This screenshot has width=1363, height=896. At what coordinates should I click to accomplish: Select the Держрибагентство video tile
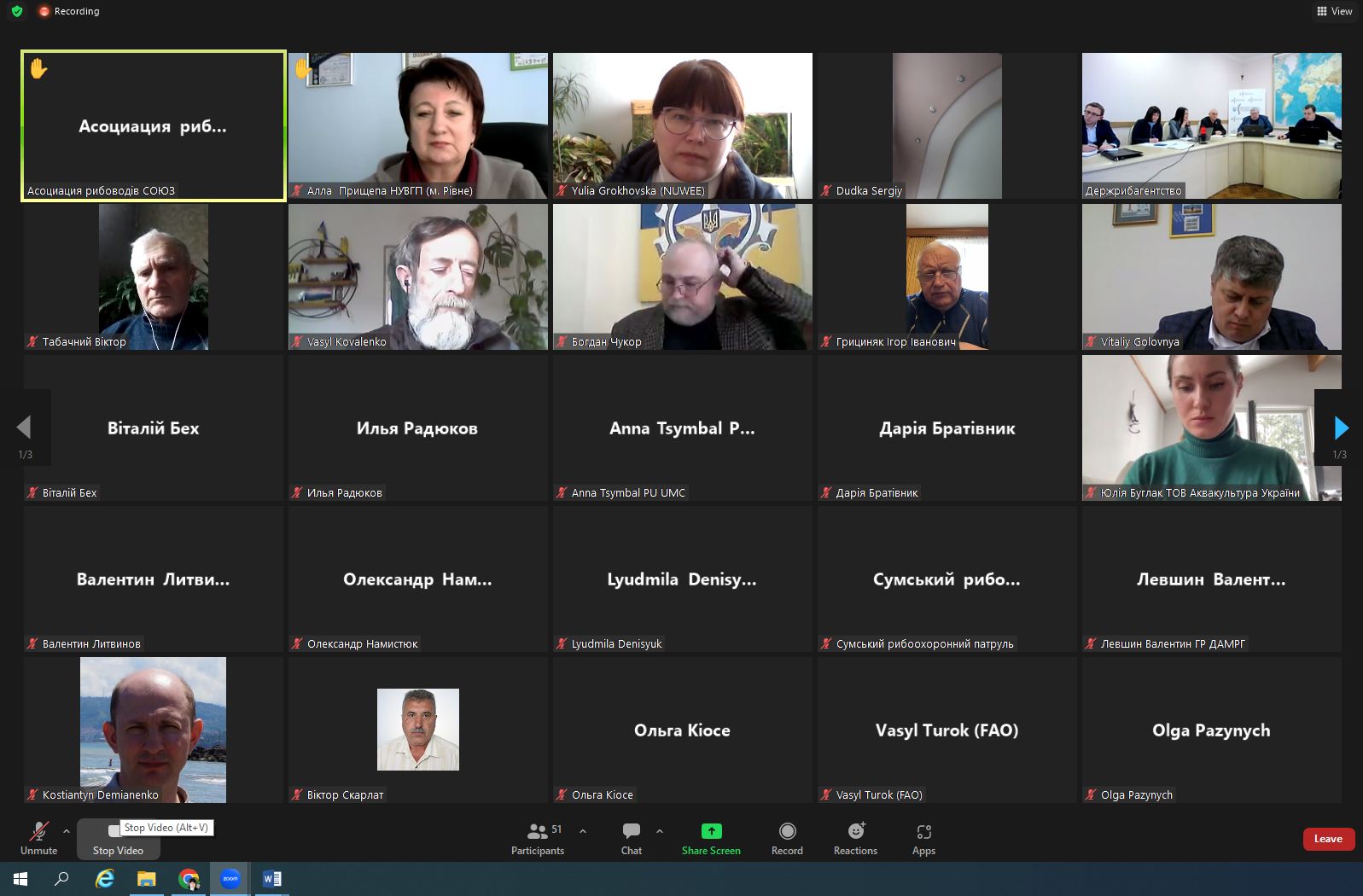point(1211,125)
